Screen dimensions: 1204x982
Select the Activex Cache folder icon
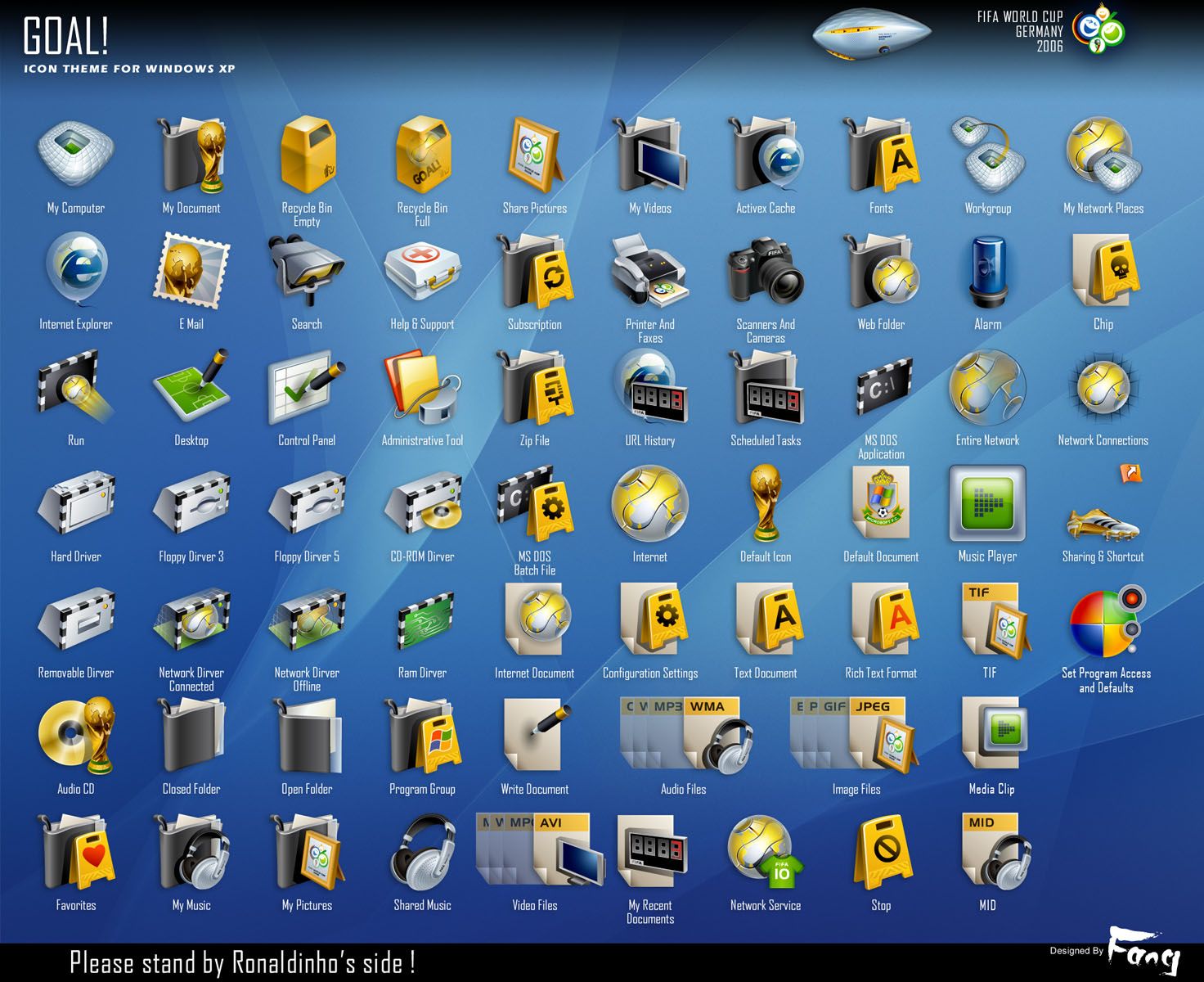[x=766, y=154]
